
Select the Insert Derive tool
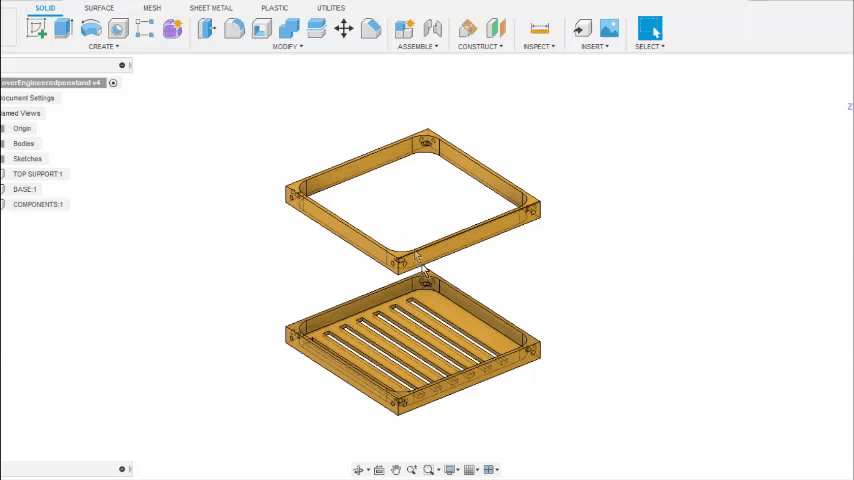pos(582,28)
